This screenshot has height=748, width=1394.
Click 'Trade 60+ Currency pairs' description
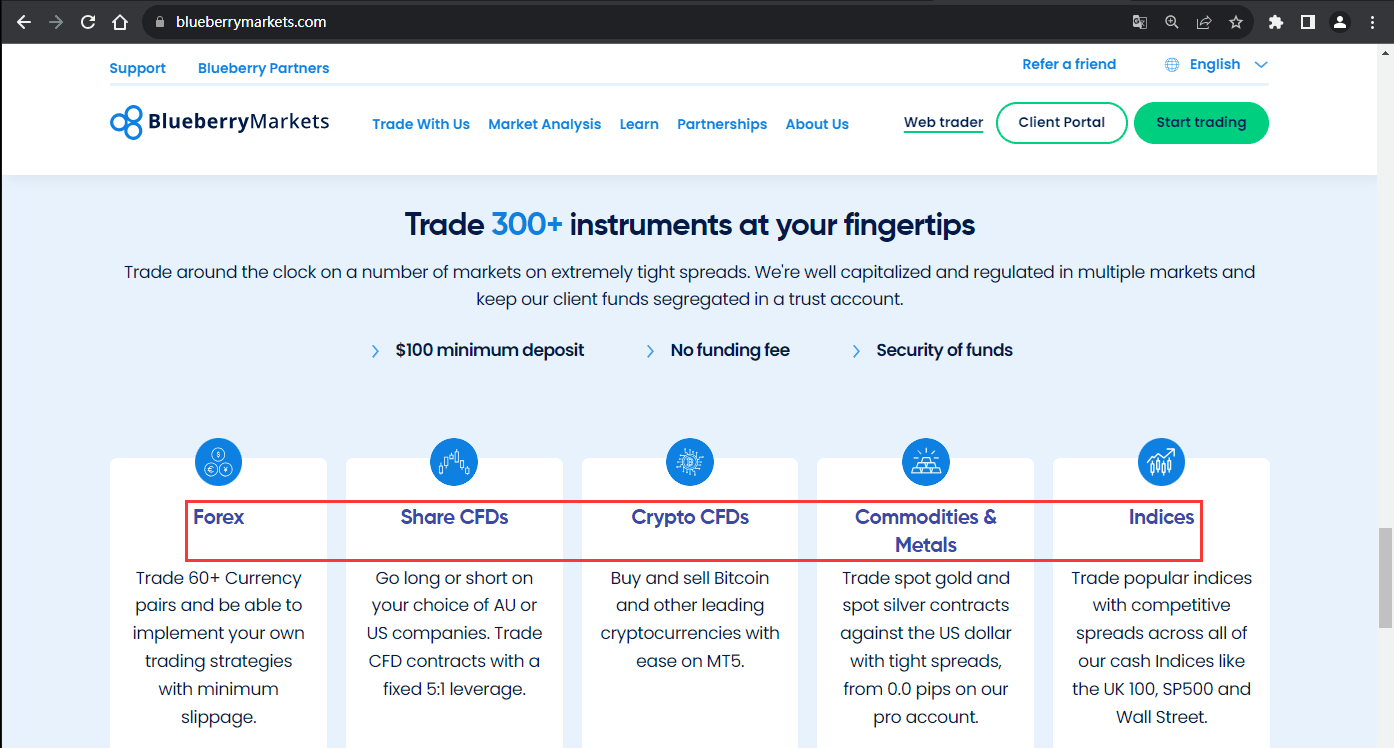(218, 647)
